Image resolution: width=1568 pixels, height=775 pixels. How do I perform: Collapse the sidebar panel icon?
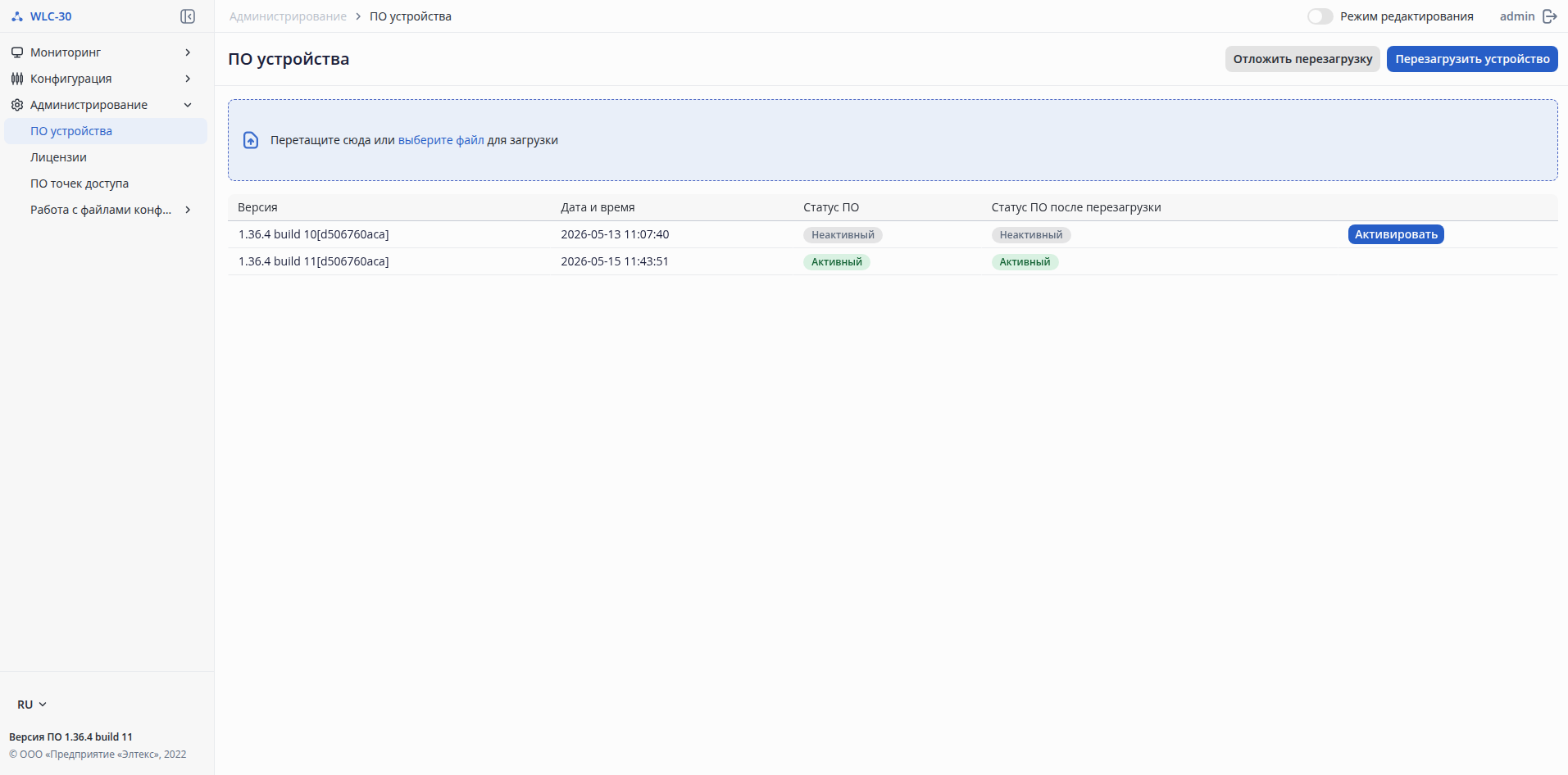[188, 16]
